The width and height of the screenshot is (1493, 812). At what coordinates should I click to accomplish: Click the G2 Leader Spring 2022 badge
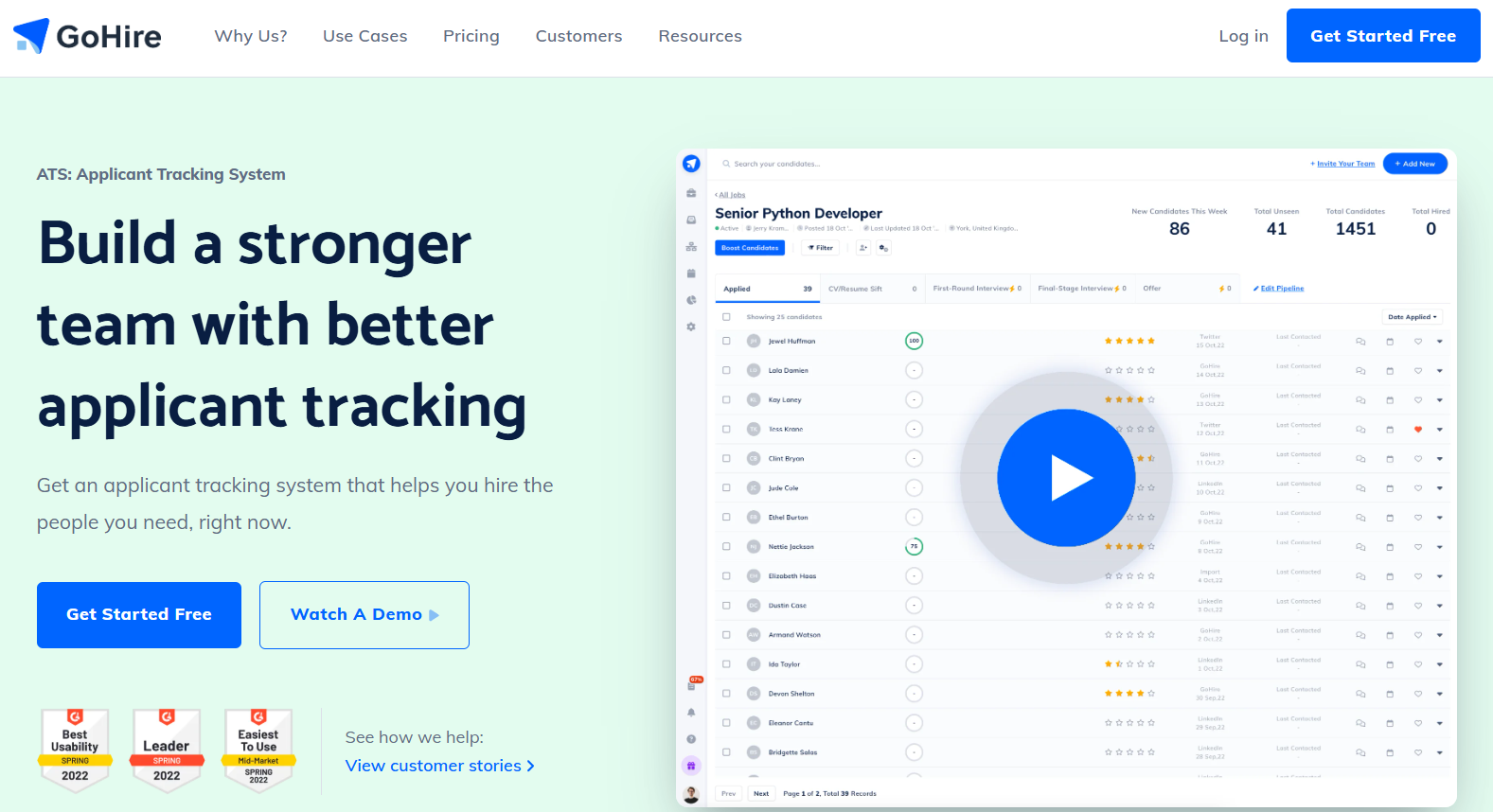[x=167, y=750]
